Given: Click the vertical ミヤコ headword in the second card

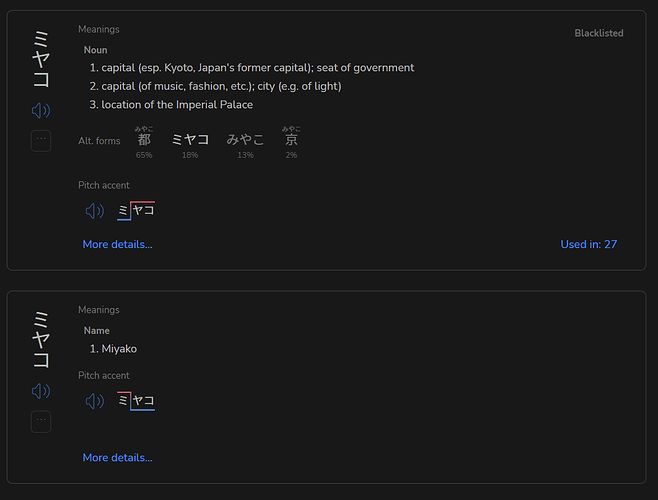Looking at the screenshot, I should [x=41, y=339].
